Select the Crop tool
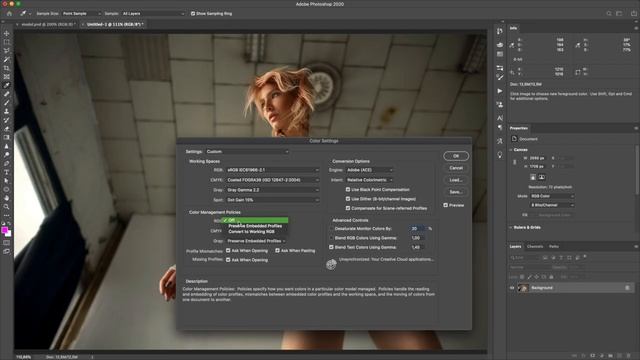The image size is (640, 360). point(7,68)
